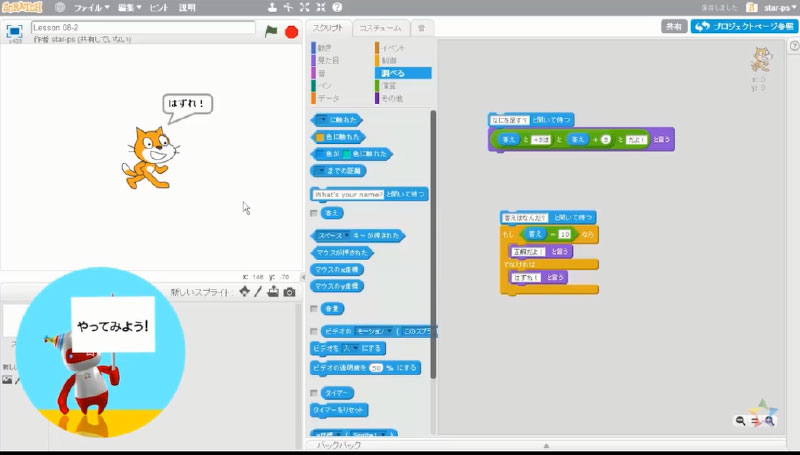
Task: Choose new sprite from library icon
Action: 244,291
